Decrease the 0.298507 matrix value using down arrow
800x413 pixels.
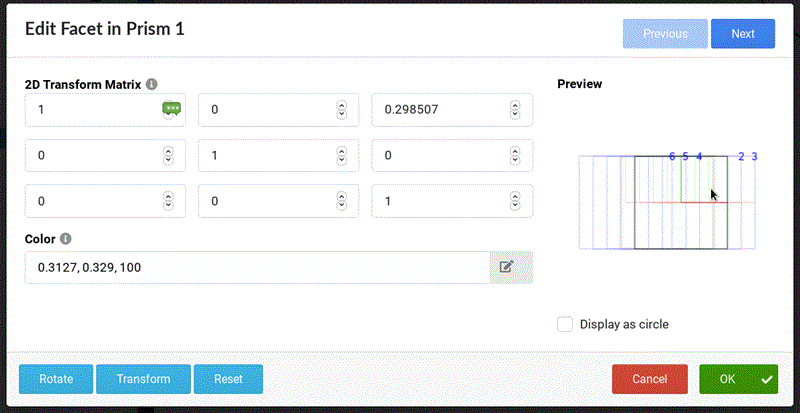point(515,115)
